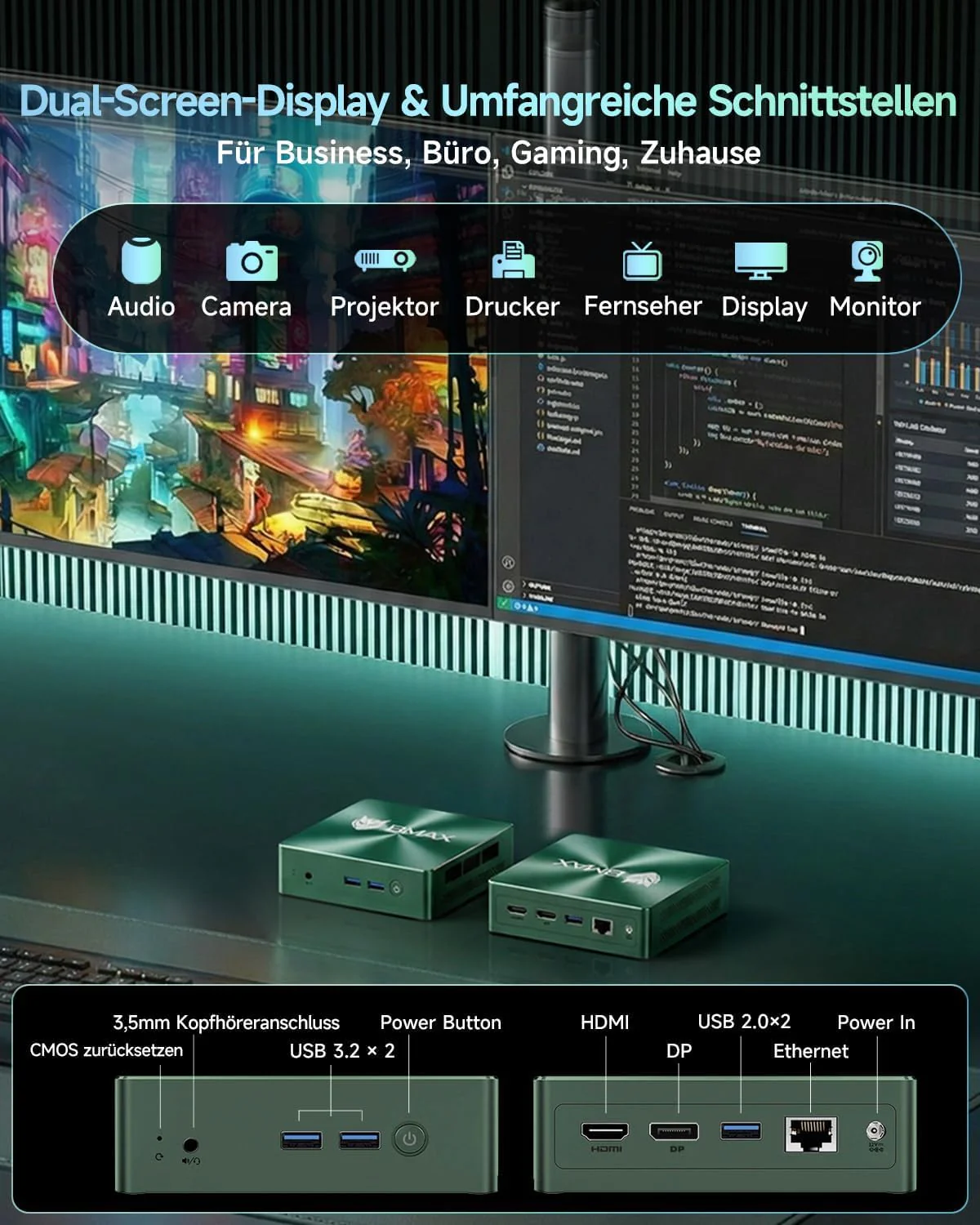This screenshot has height=1225, width=980.
Task: Click the Camera icon
Action: point(252,261)
